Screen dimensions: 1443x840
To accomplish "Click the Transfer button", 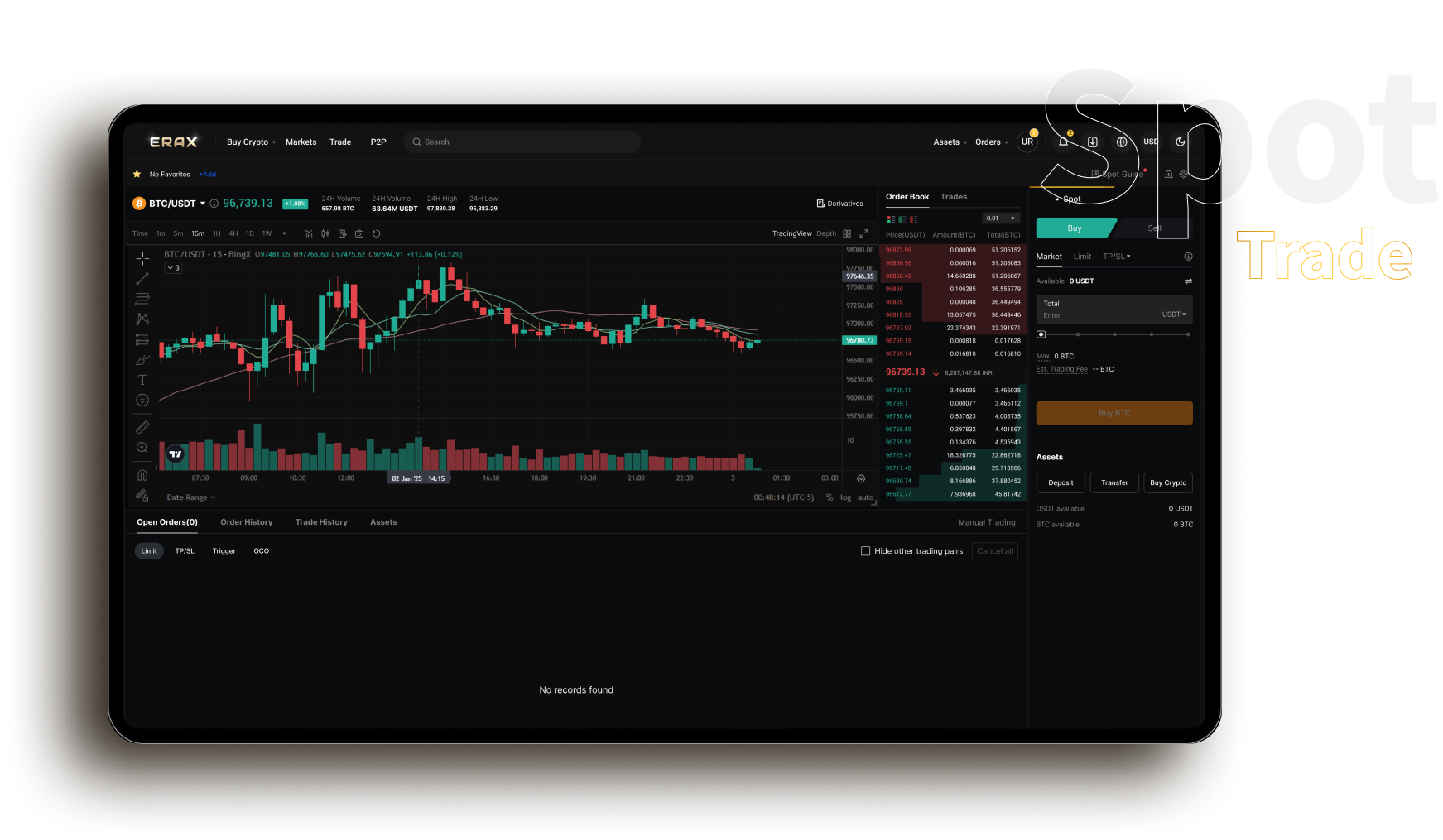I will pos(1114,482).
